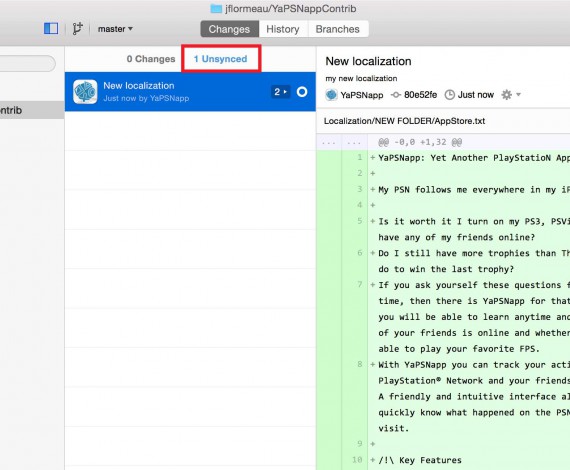The height and width of the screenshot is (470, 570).
Task: Click the repository folder icon in title
Action: (216, 9)
